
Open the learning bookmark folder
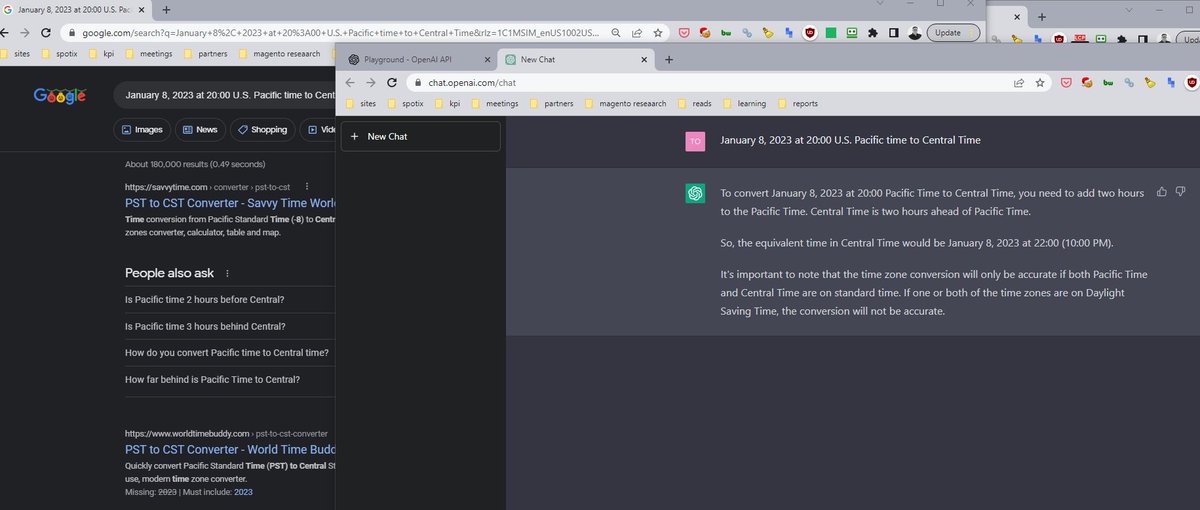pyautogui.click(x=744, y=103)
